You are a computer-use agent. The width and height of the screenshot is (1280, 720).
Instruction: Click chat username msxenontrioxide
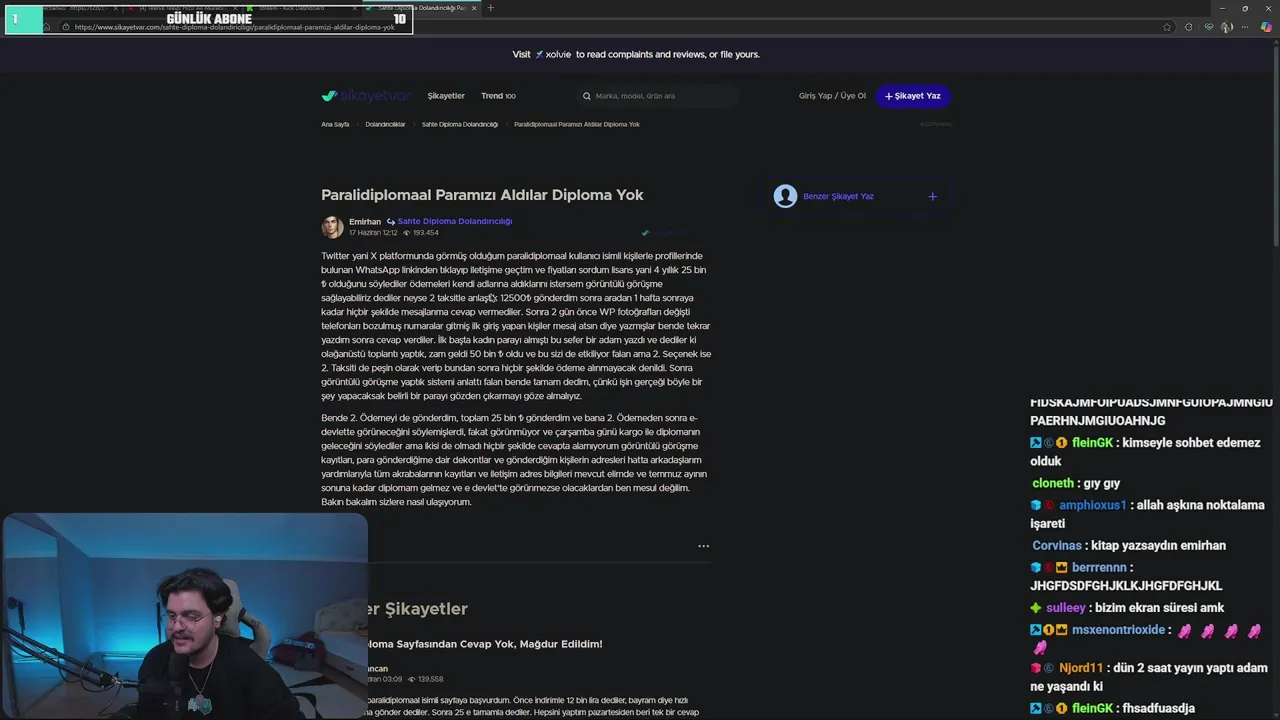(x=1118, y=630)
